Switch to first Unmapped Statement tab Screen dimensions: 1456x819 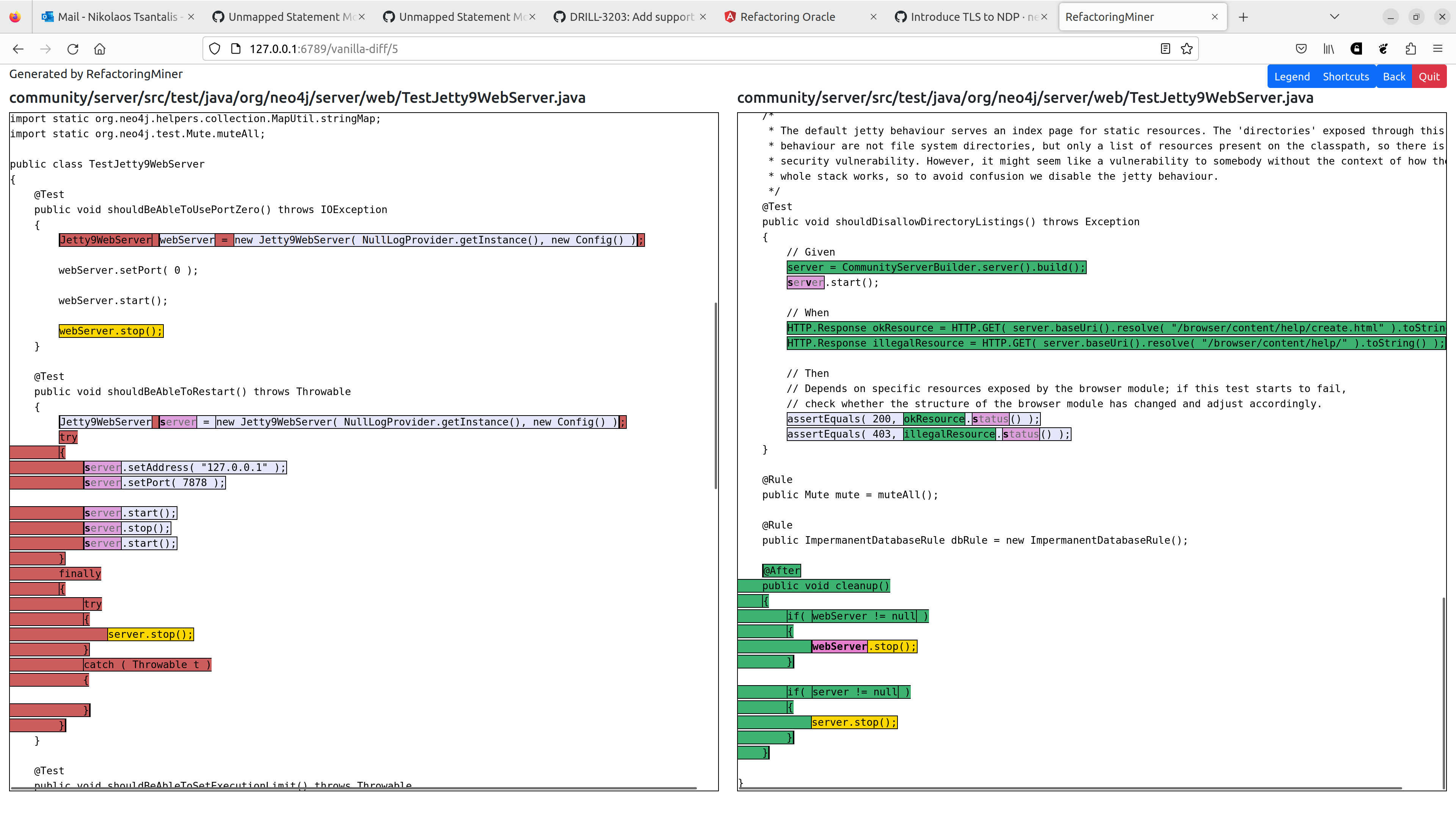tap(288, 17)
